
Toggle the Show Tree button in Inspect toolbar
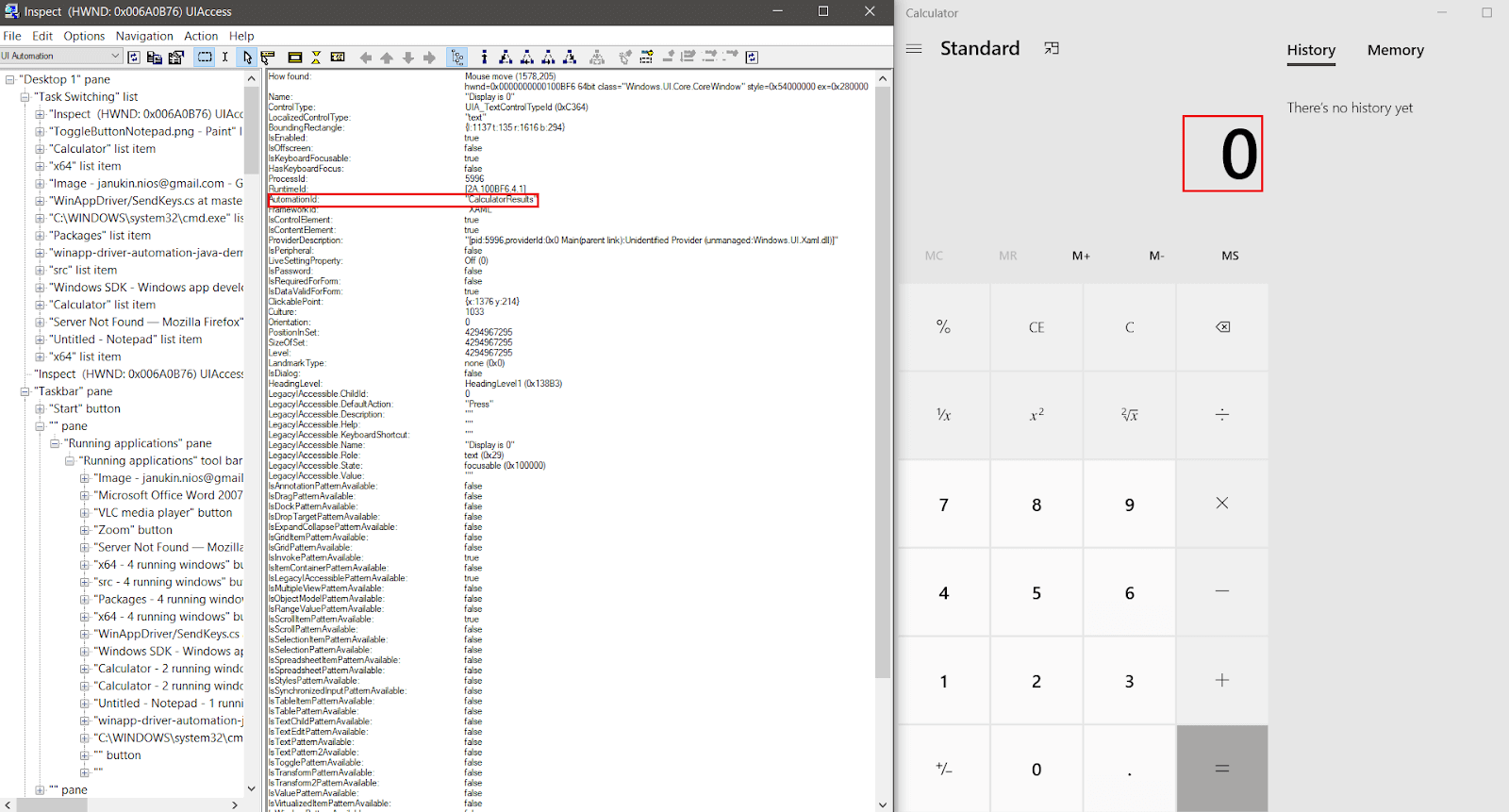point(457,58)
